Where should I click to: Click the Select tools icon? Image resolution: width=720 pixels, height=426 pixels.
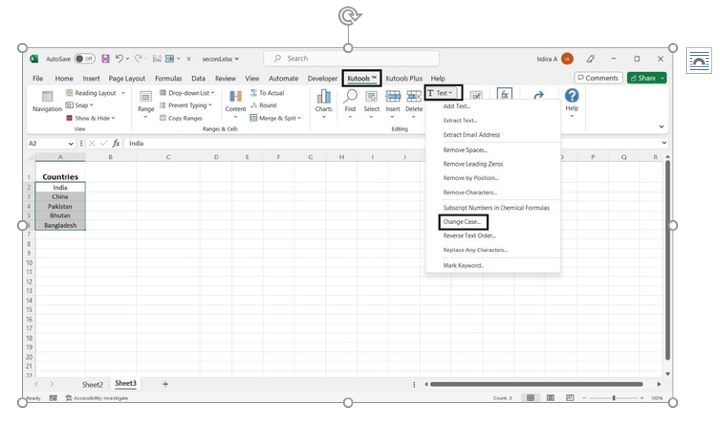pos(371,96)
